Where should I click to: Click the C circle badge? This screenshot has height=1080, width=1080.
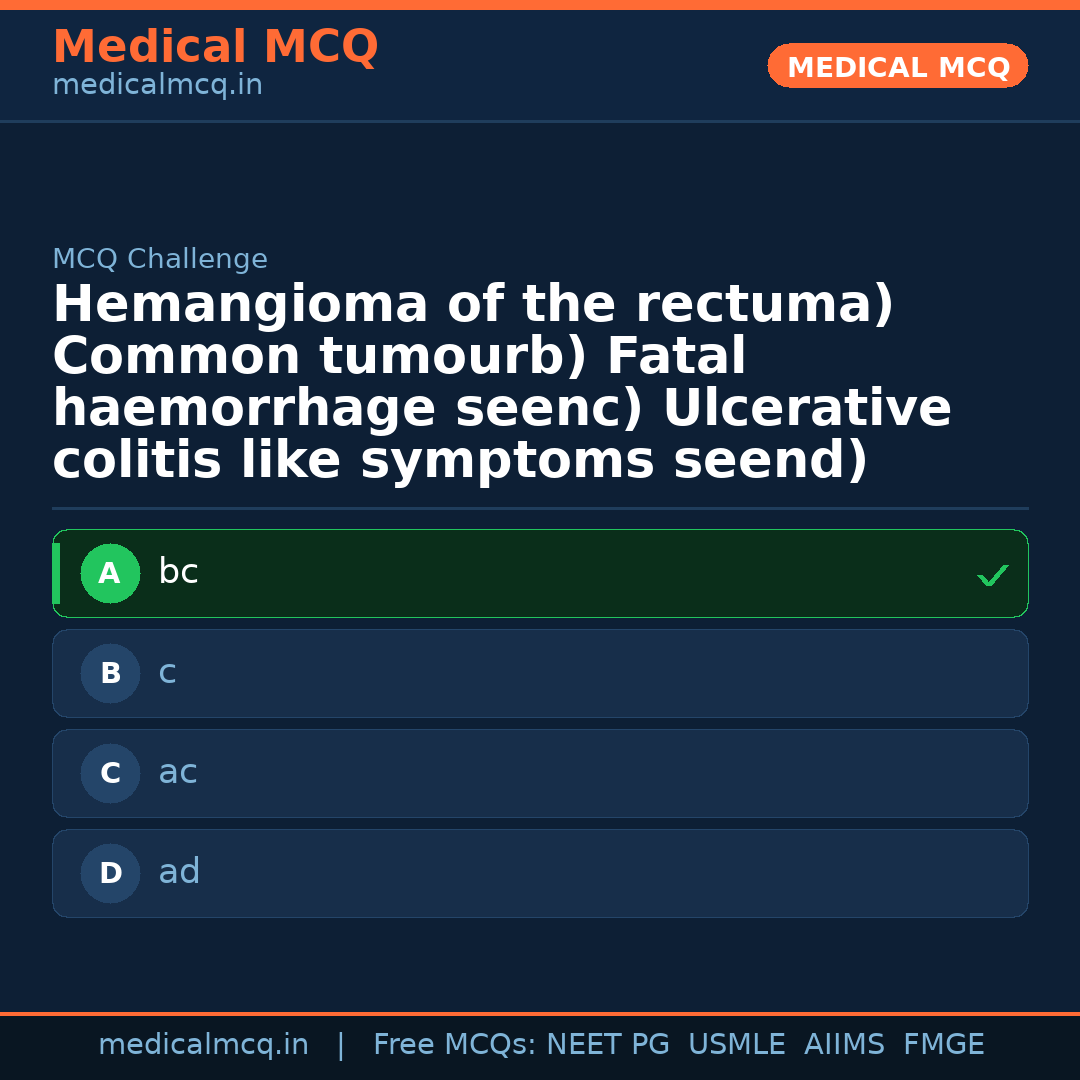coord(110,774)
